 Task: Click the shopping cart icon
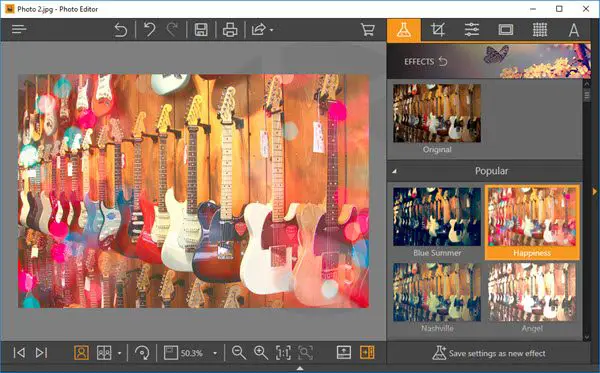(x=368, y=30)
